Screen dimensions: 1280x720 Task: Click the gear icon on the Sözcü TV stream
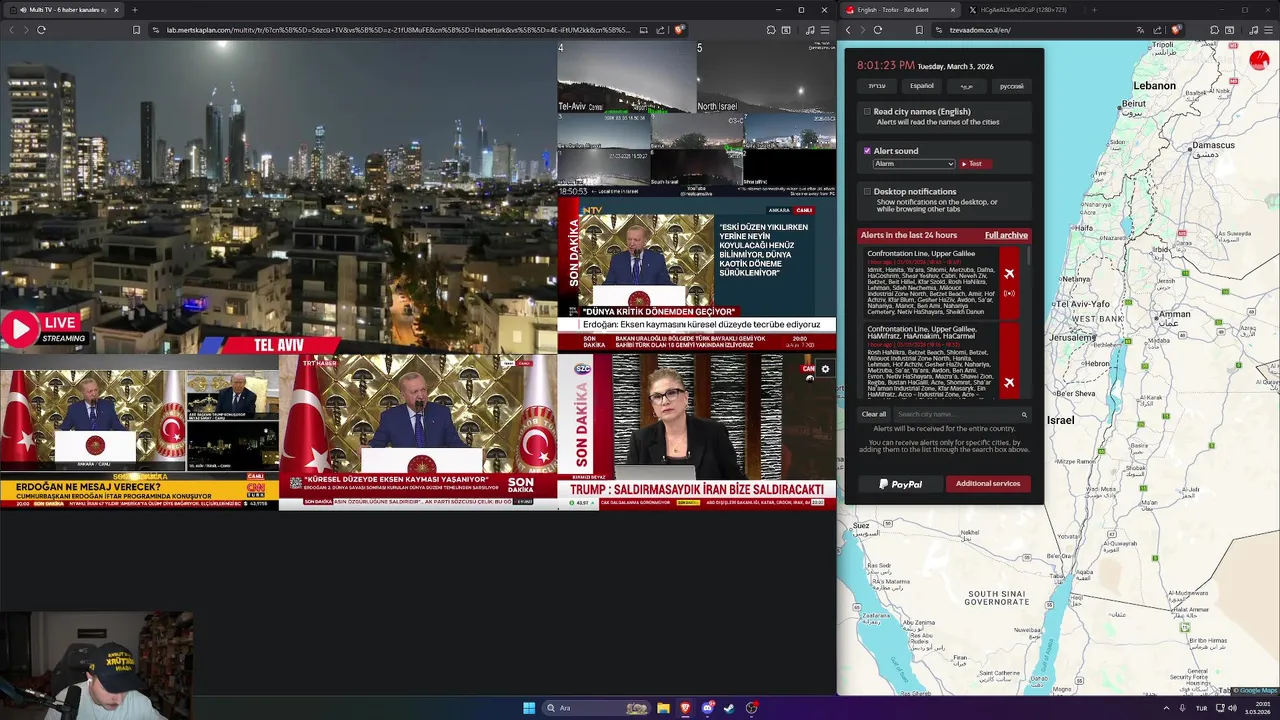pyautogui.click(x=825, y=369)
